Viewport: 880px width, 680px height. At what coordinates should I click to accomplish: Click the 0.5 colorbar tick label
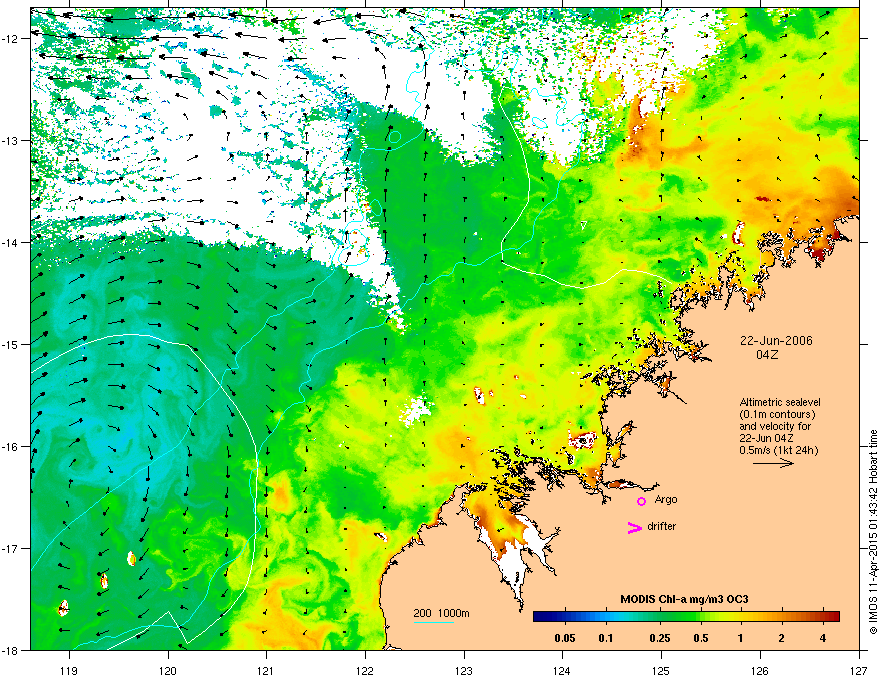click(700, 638)
